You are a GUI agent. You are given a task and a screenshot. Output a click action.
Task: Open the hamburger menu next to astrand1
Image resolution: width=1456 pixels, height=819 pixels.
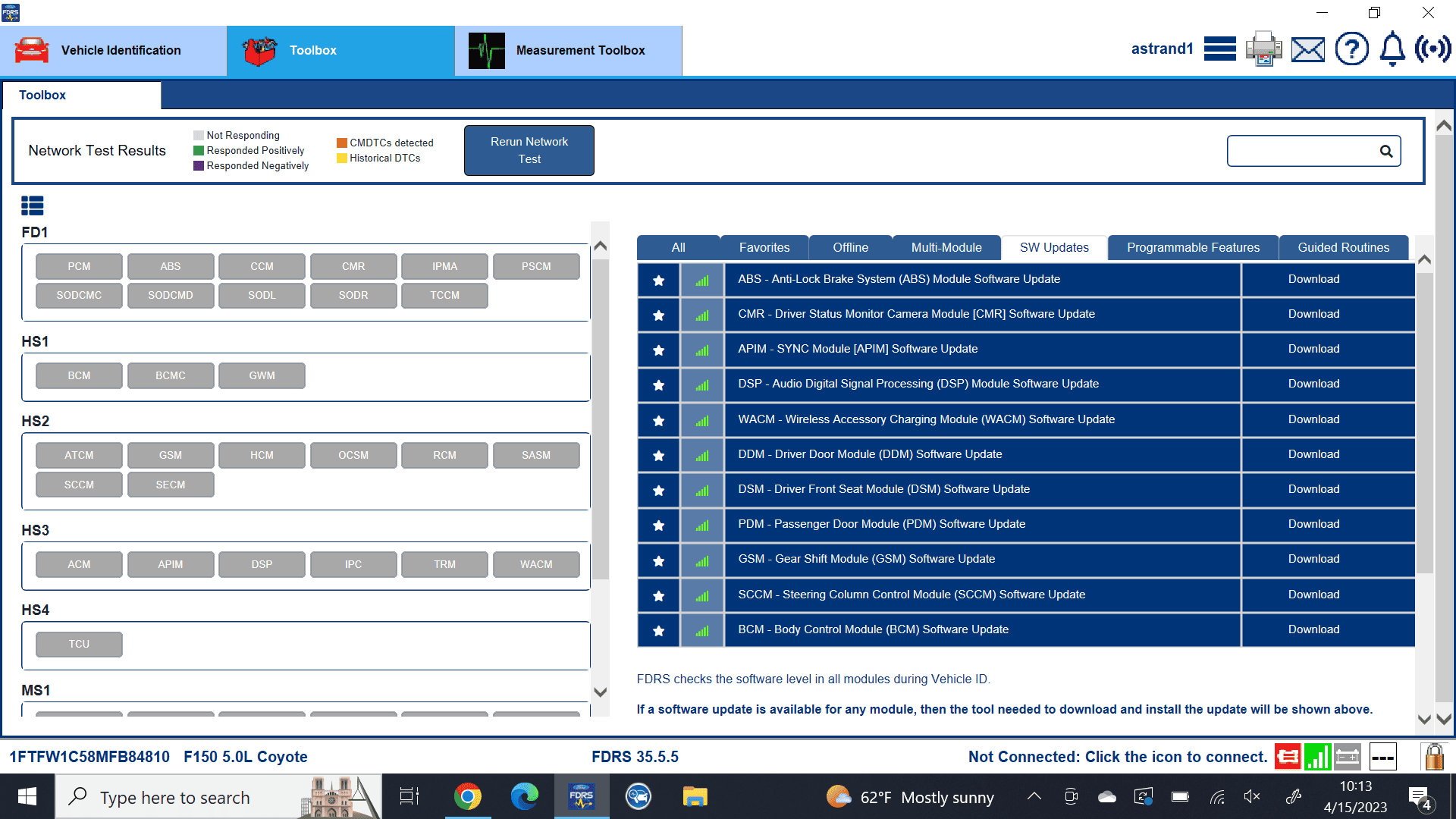click(x=1219, y=49)
